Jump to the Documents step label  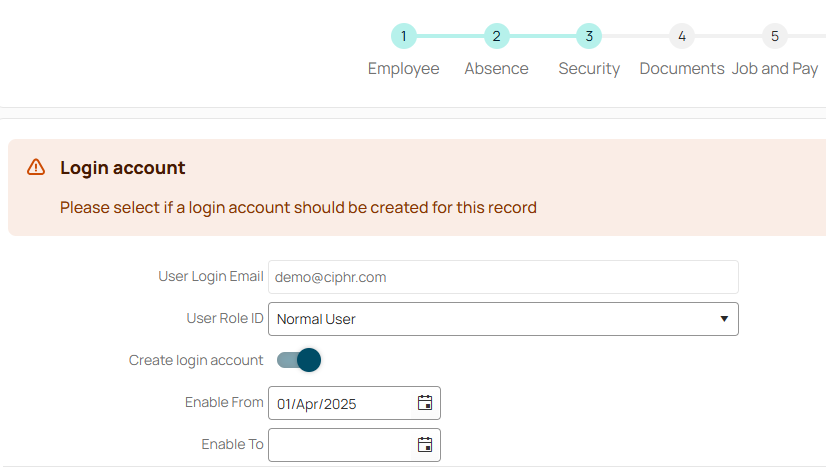(682, 69)
